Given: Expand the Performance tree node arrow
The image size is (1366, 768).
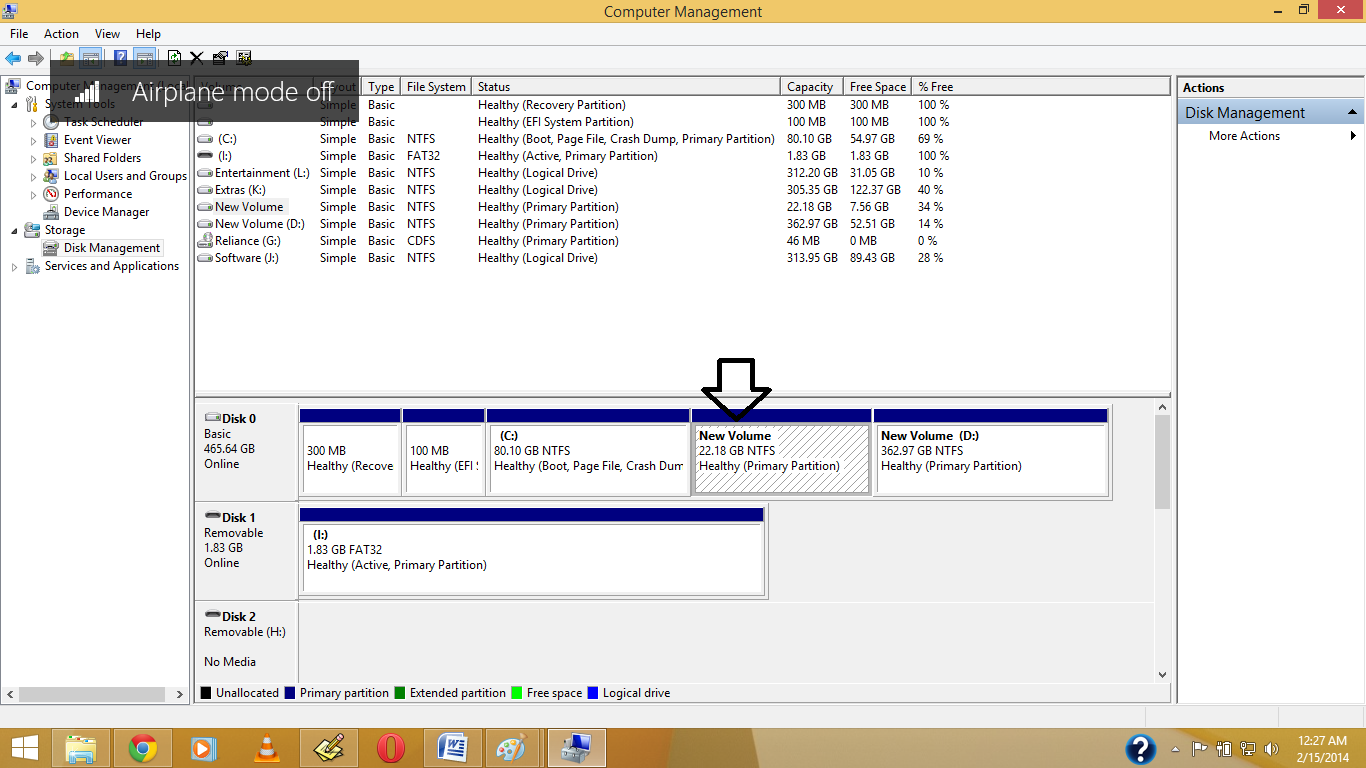Looking at the screenshot, I should tap(33, 194).
